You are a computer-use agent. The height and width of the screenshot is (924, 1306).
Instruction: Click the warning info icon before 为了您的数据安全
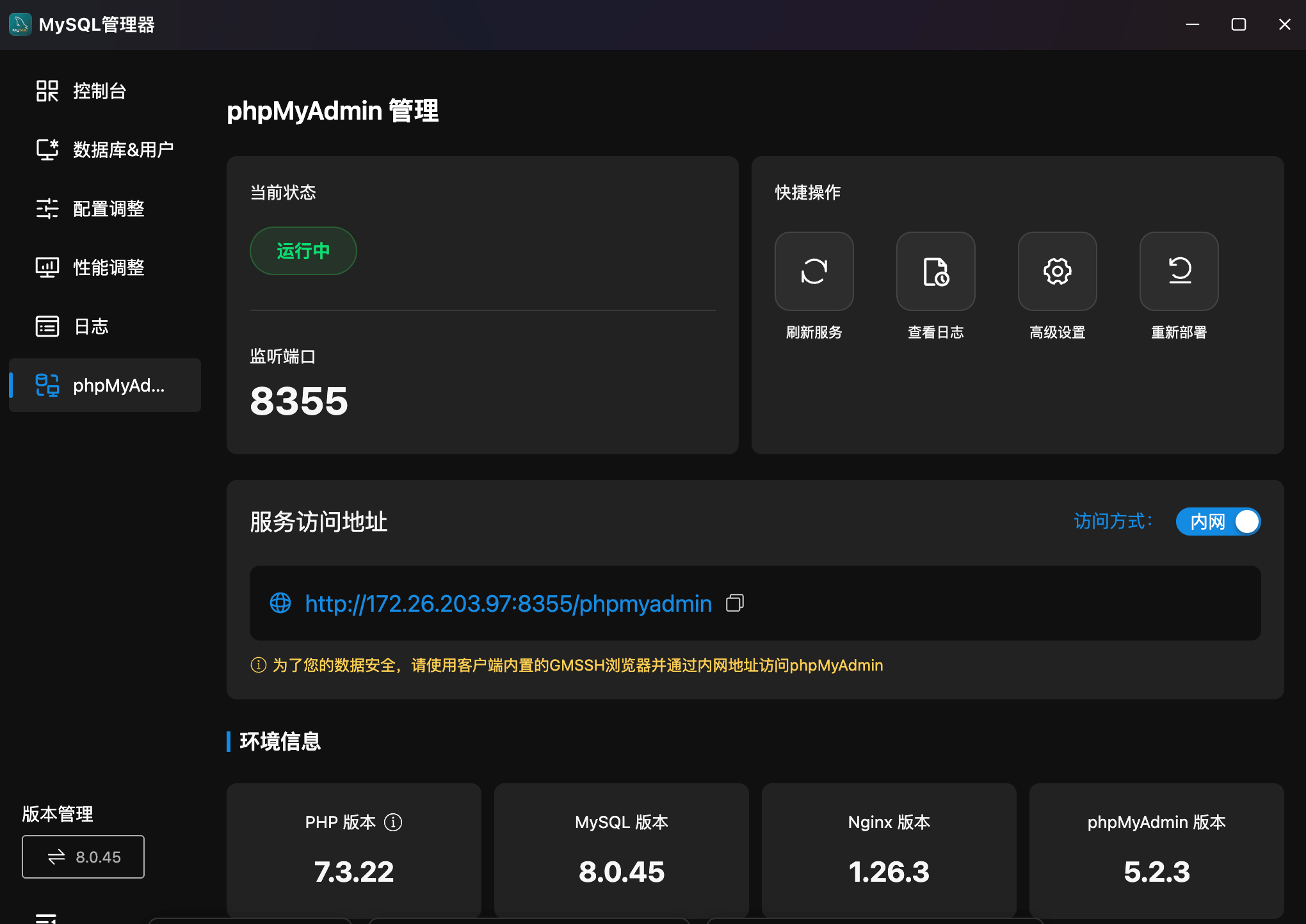[258, 665]
